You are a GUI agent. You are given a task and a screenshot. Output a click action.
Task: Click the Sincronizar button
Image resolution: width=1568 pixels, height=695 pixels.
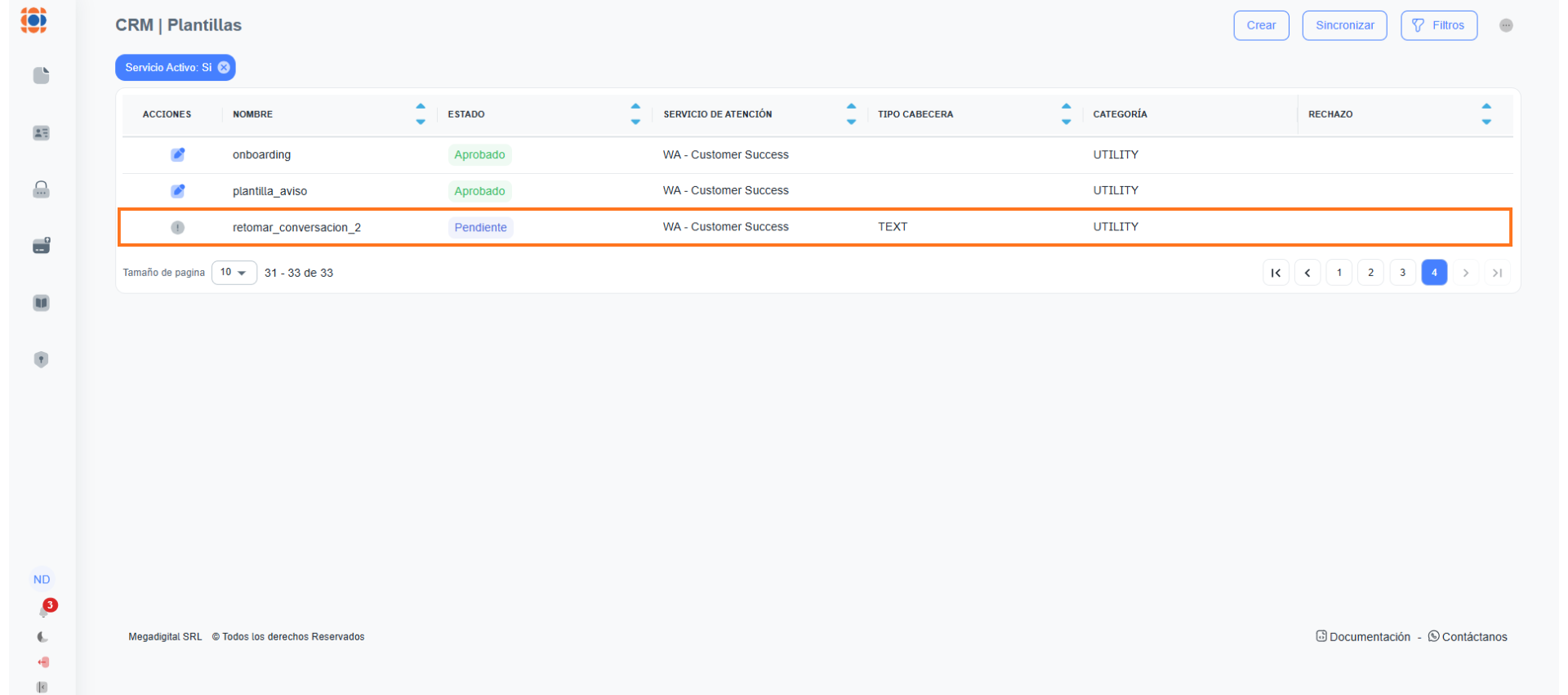(x=1344, y=25)
